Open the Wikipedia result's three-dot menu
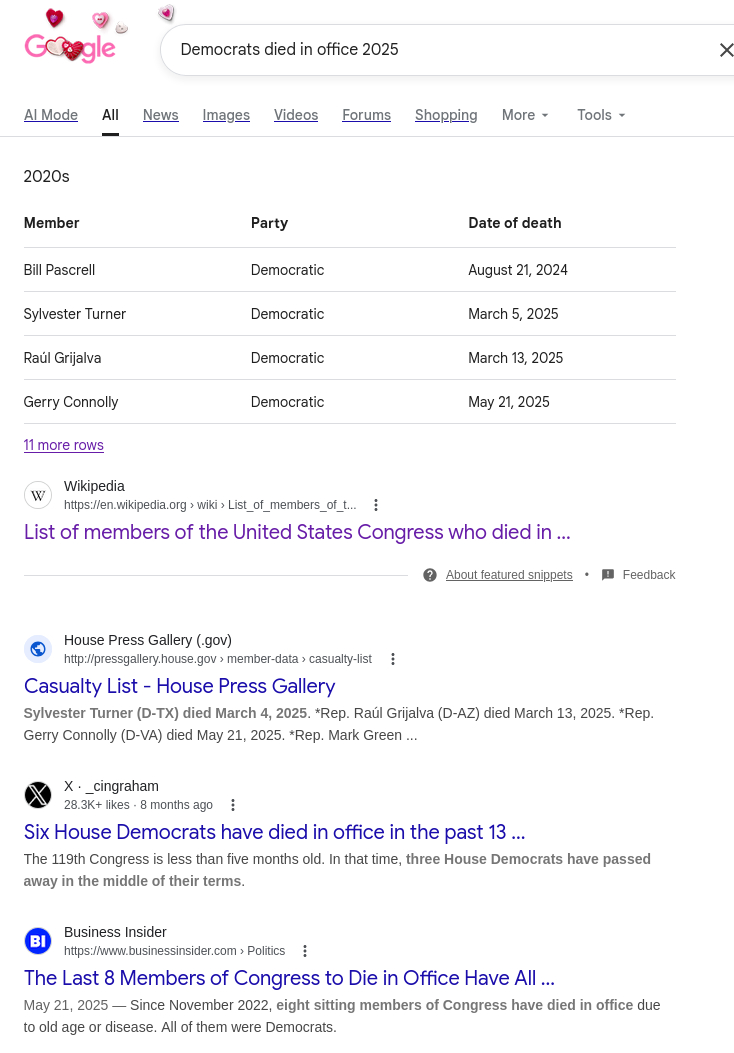 (376, 505)
